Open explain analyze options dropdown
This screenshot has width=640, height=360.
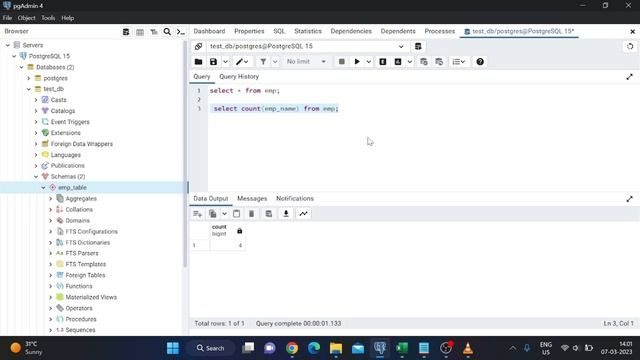pos(409,62)
